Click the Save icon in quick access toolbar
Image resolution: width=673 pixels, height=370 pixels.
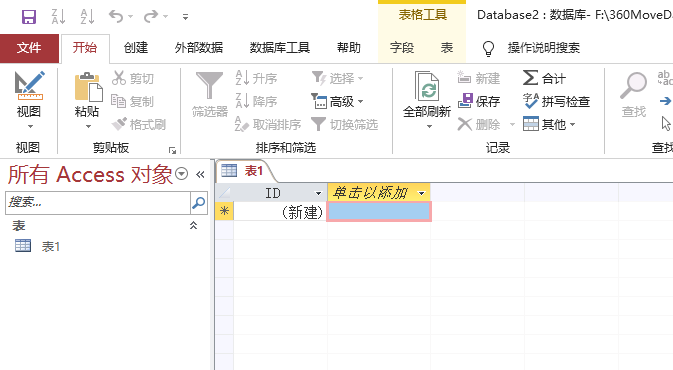coord(29,17)
